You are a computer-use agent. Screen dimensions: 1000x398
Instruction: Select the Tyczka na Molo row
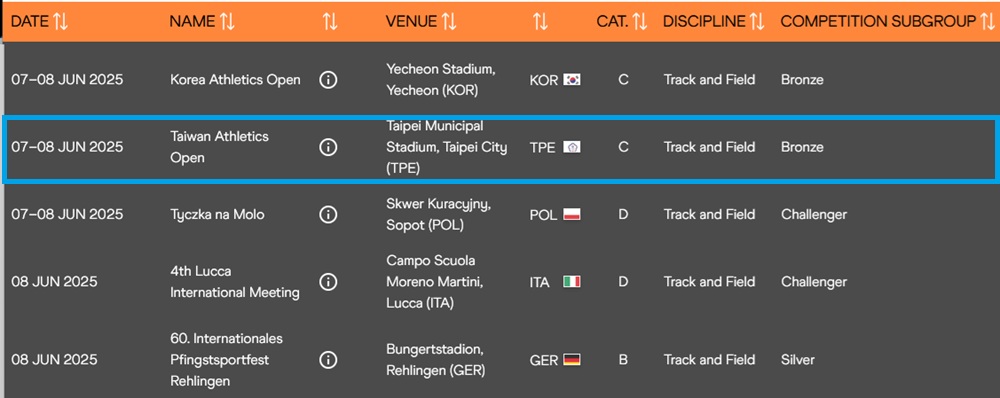500,214
